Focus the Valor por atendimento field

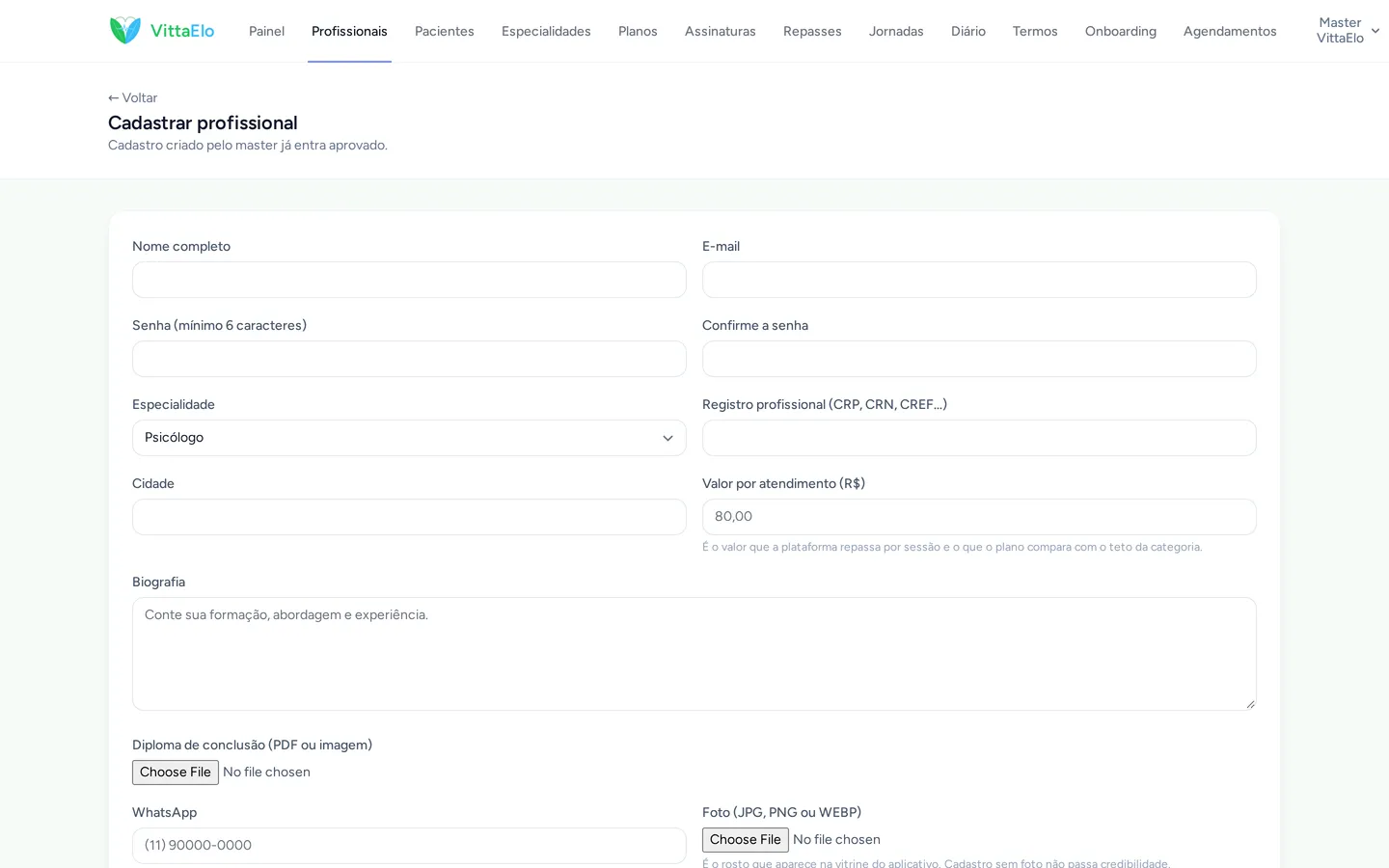coord(979,517)
